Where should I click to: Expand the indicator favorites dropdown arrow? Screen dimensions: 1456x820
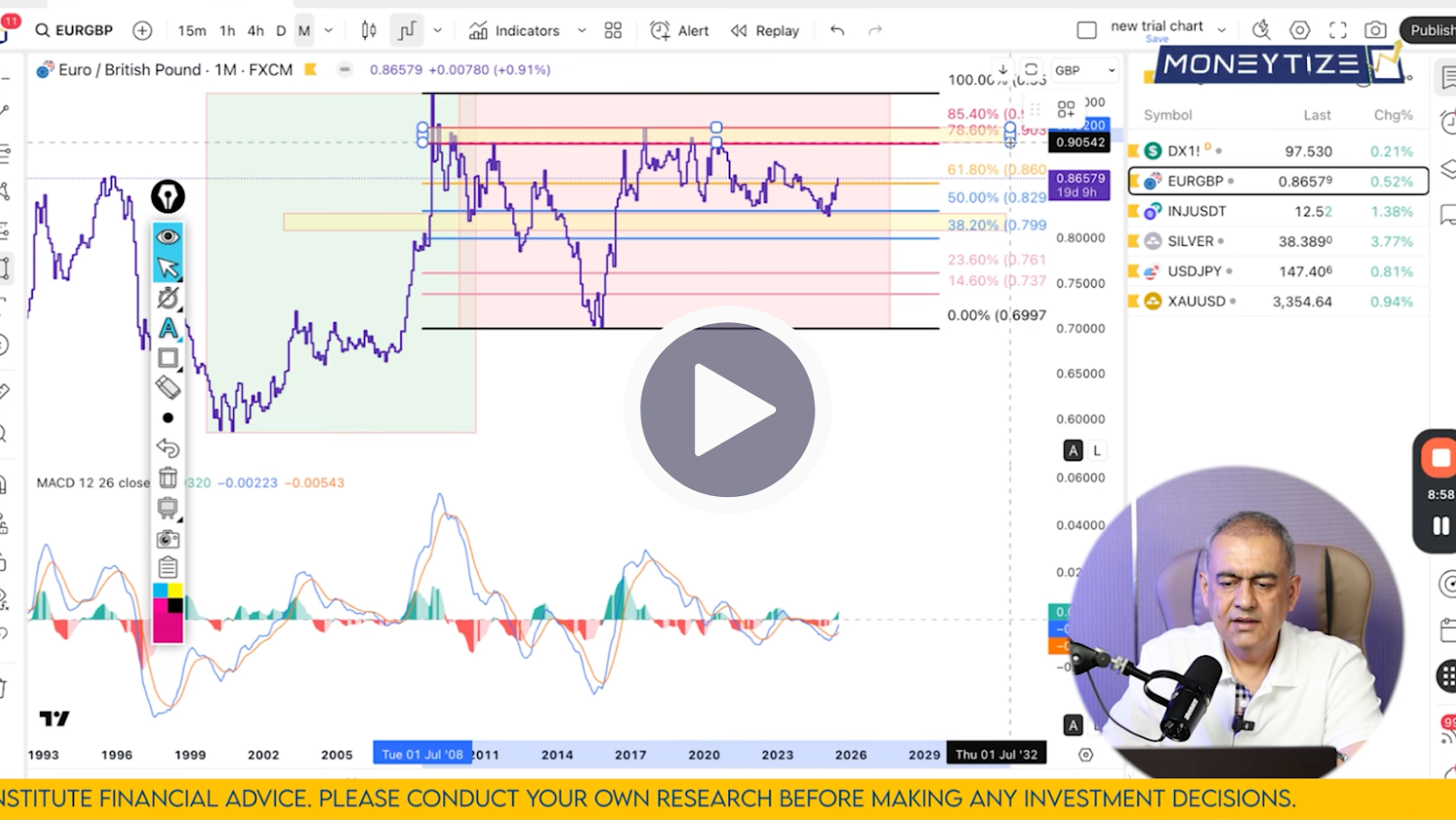coord(582,30)
